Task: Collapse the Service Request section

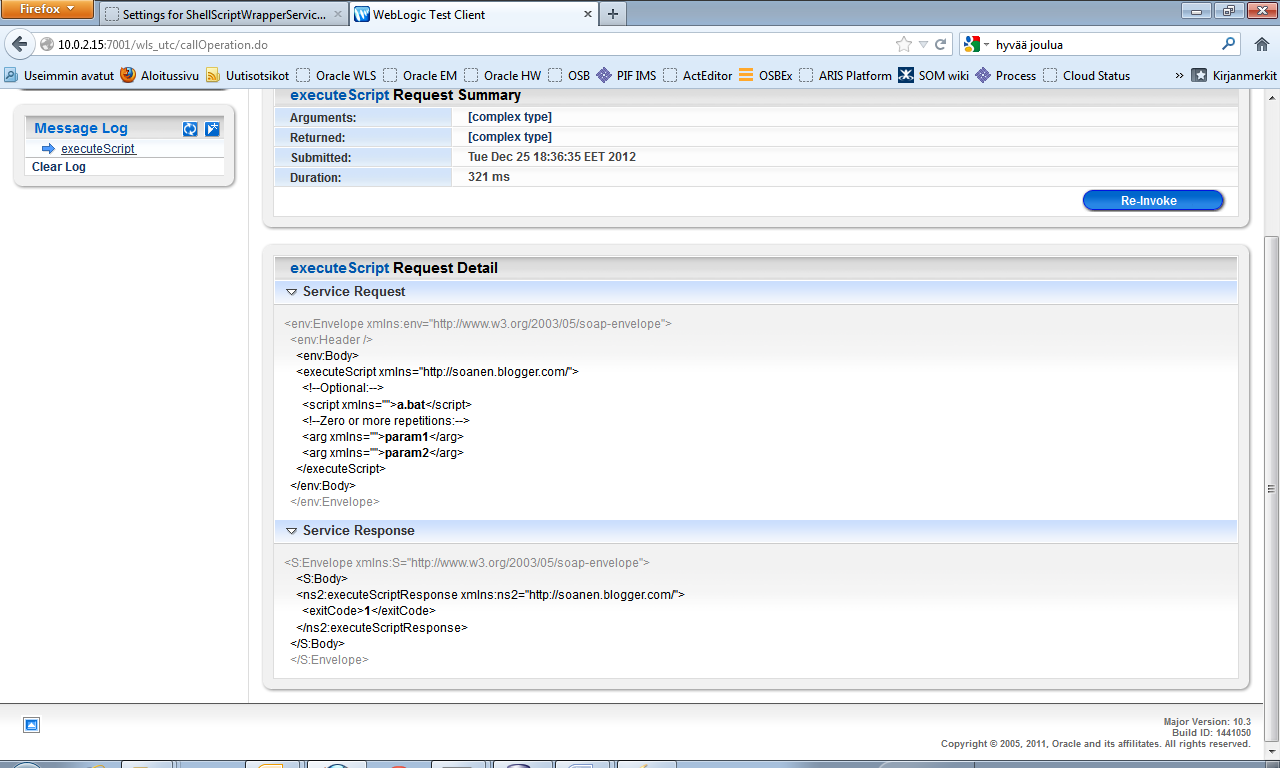Action: tap(291, 292)
